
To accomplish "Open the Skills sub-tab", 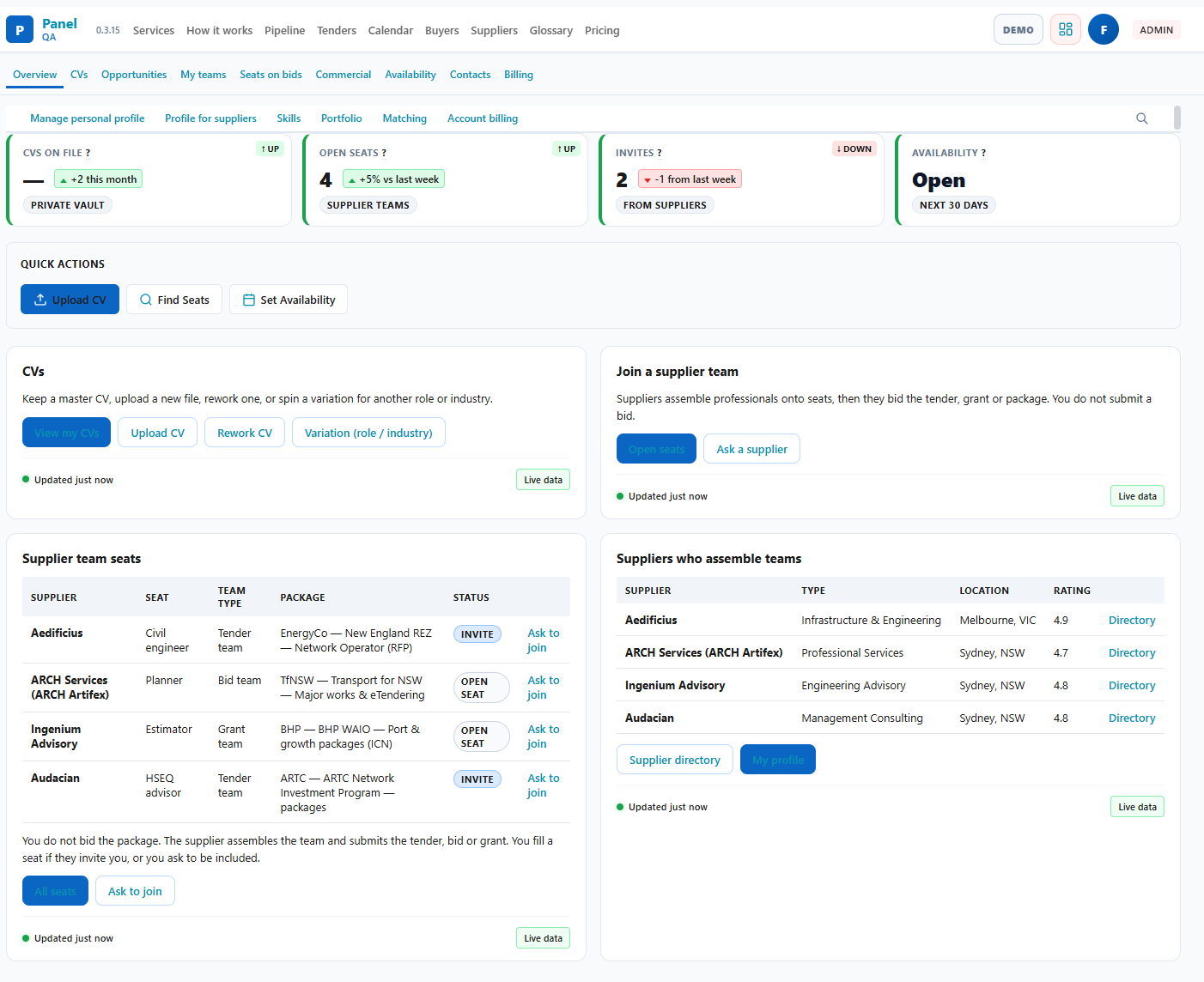I will pyautogui.click(x=289, y=118).
